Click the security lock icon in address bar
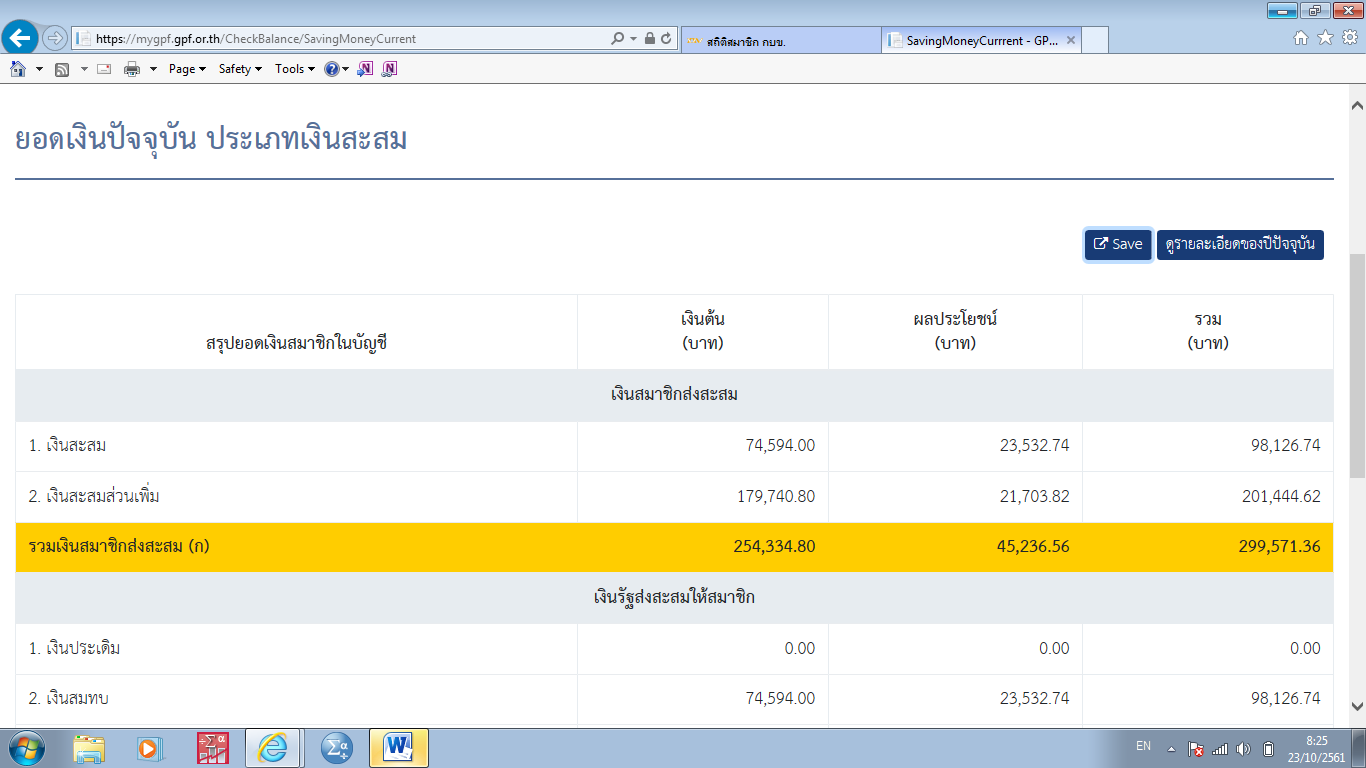 (650, 39)
